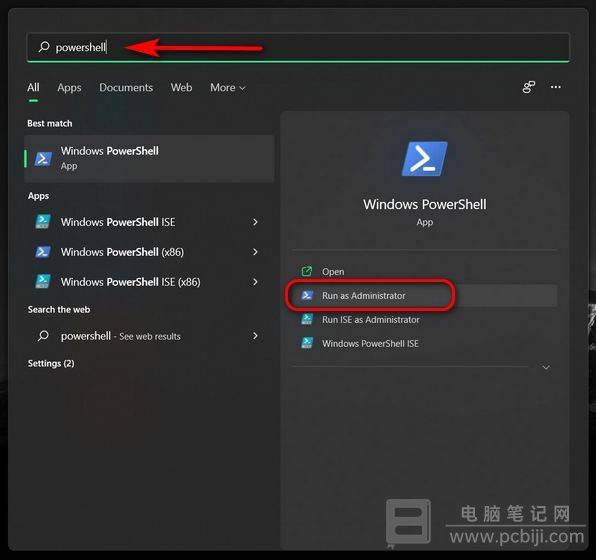
Task: Select the Windows PowerShell best match result
Action: click(x=149, y=158)
